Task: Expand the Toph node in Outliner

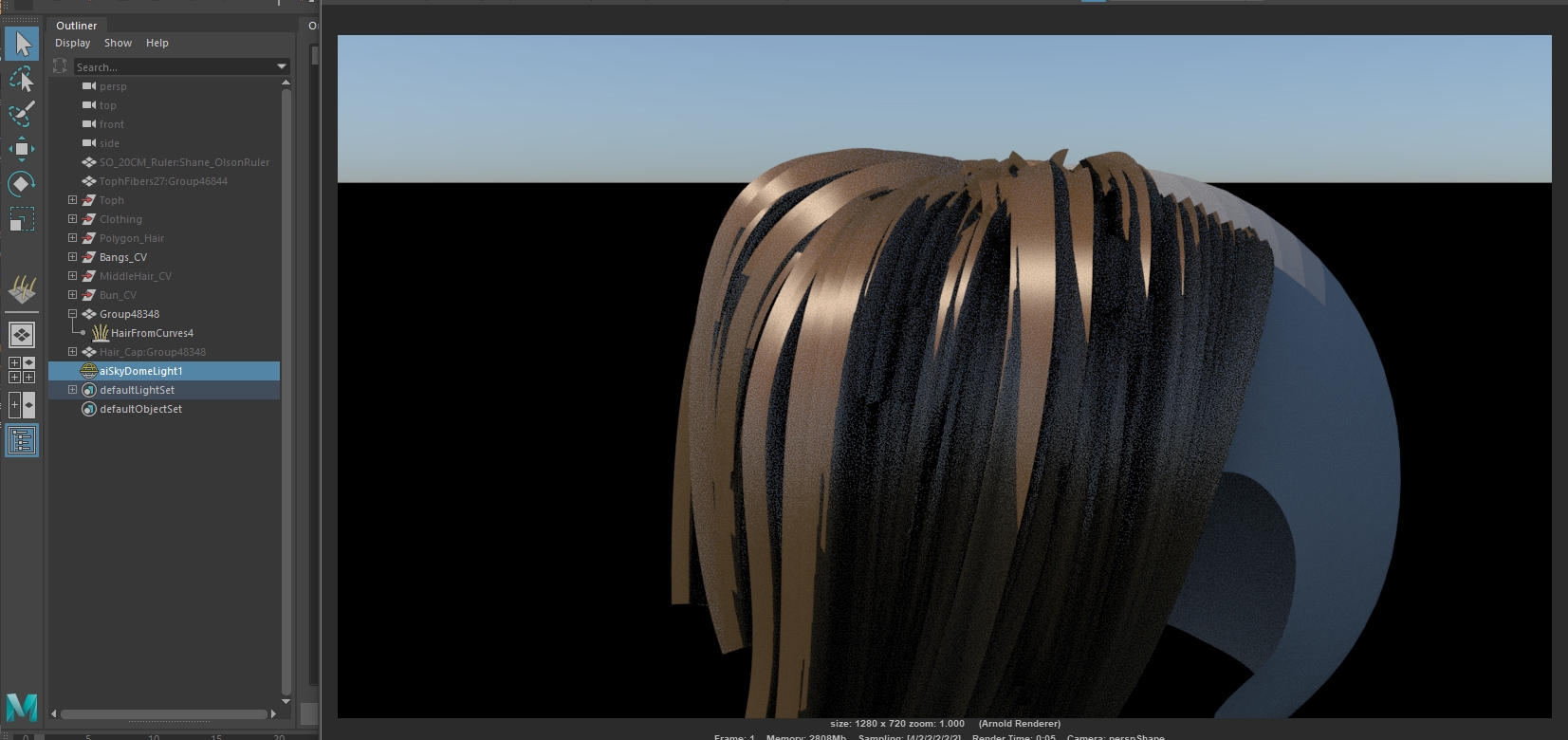Action: click(72, 200)
